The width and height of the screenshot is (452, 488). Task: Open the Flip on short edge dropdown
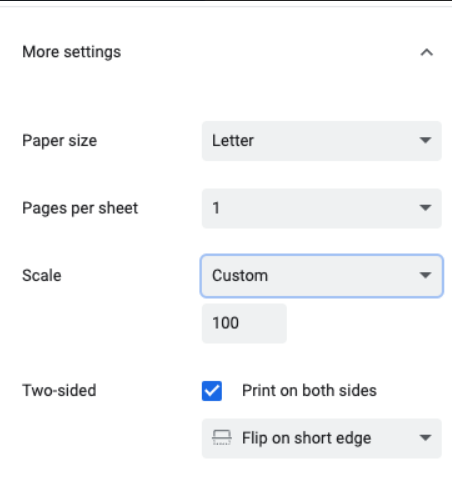(x=322, y=438)
